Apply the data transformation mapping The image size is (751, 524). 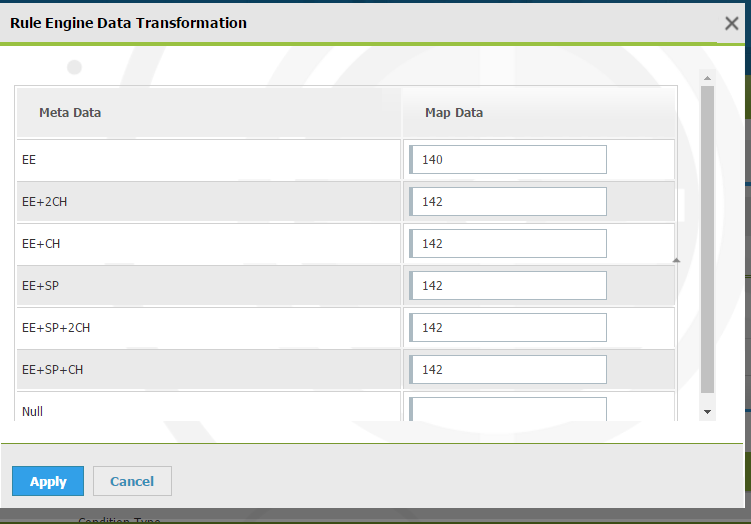click(48, 481)
